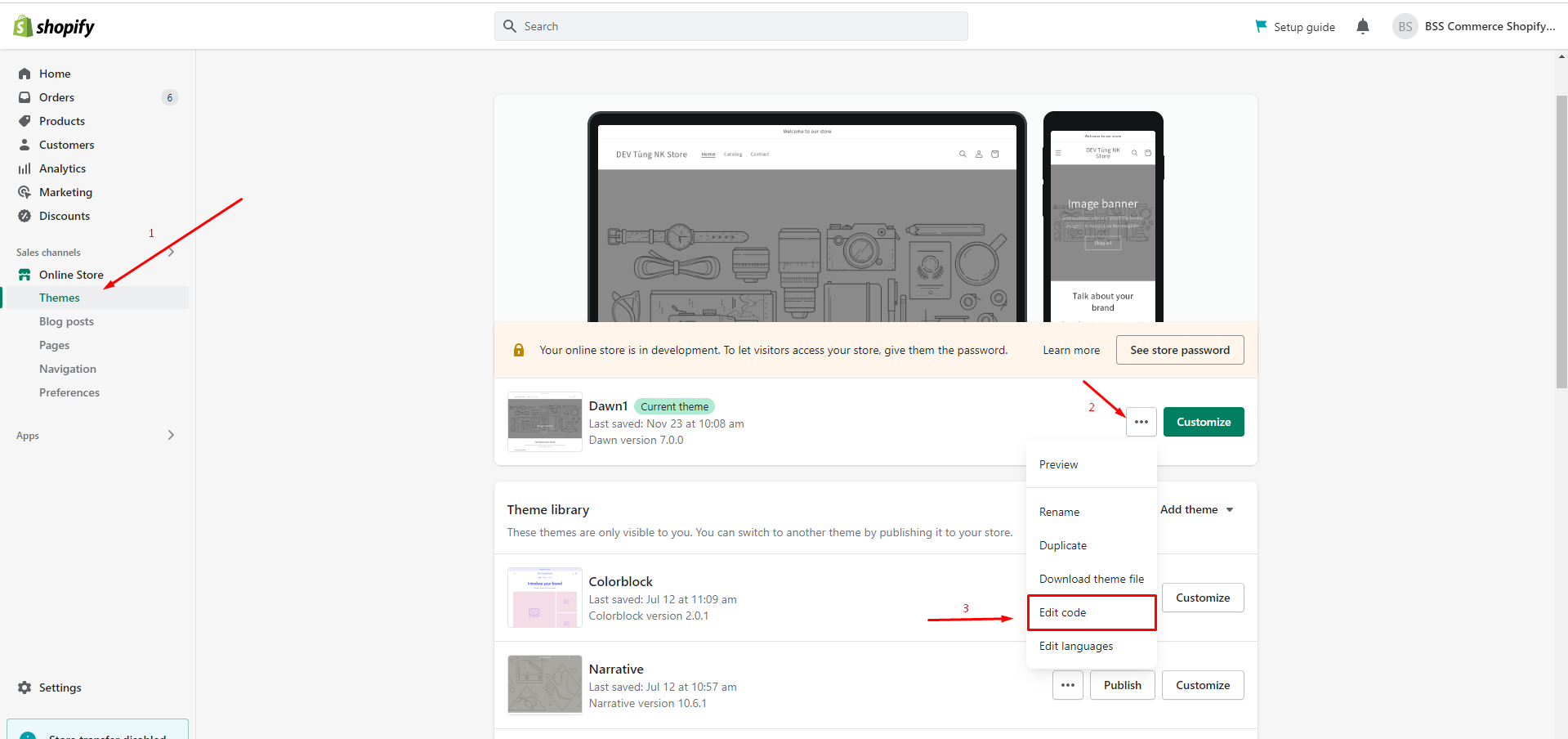Screen dimensions: 1568x739
Task: Click the desktop theme preview image
Action: point(807,217)
